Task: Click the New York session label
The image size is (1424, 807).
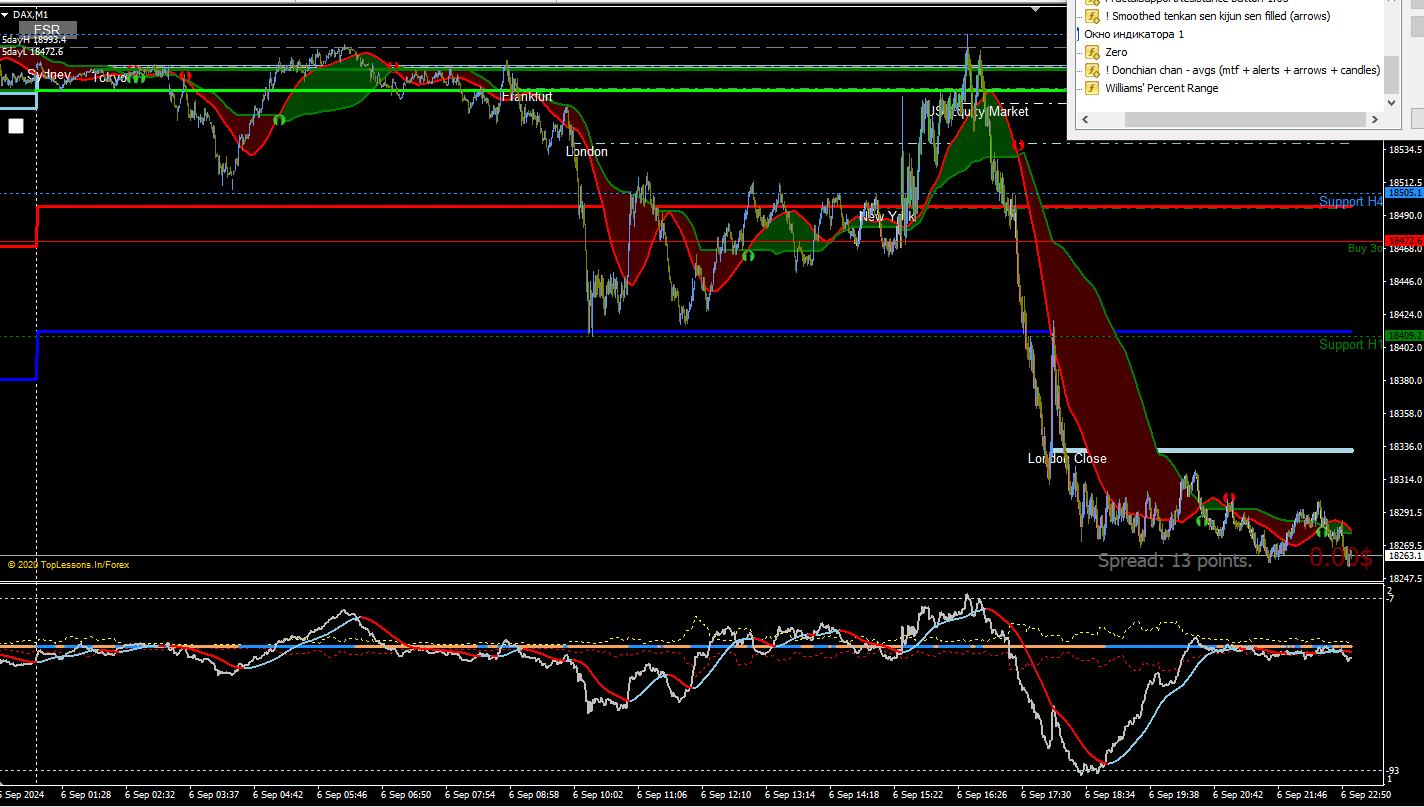Action: tap(887, 216)
